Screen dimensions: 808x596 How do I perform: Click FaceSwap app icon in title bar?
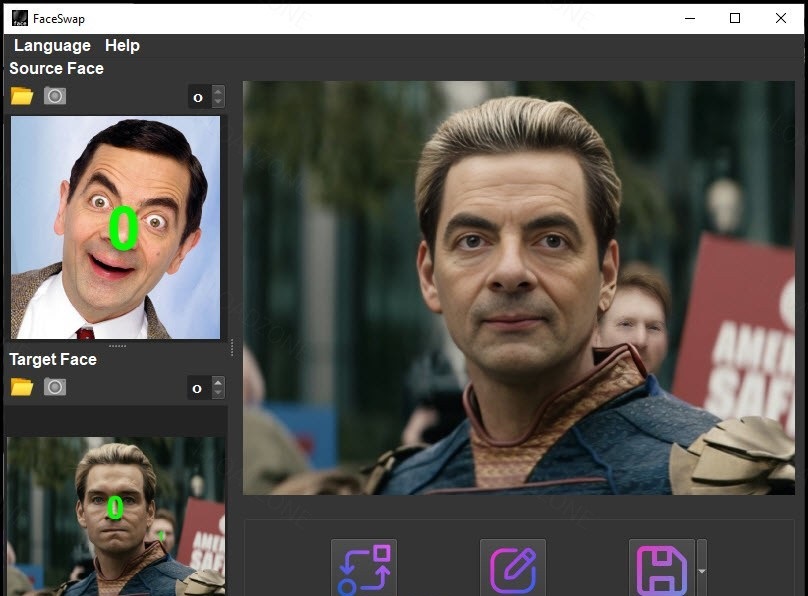(x=19, y=18)
